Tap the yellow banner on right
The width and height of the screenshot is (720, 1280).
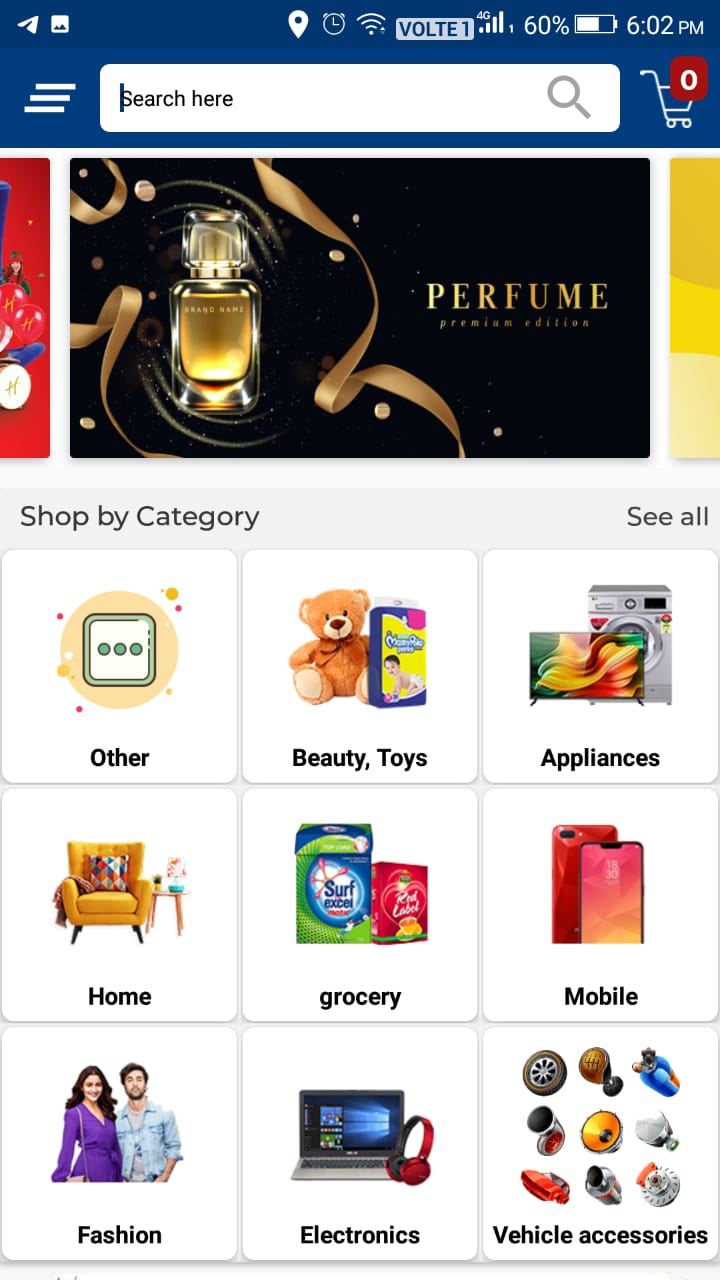[x=695, y=308]
